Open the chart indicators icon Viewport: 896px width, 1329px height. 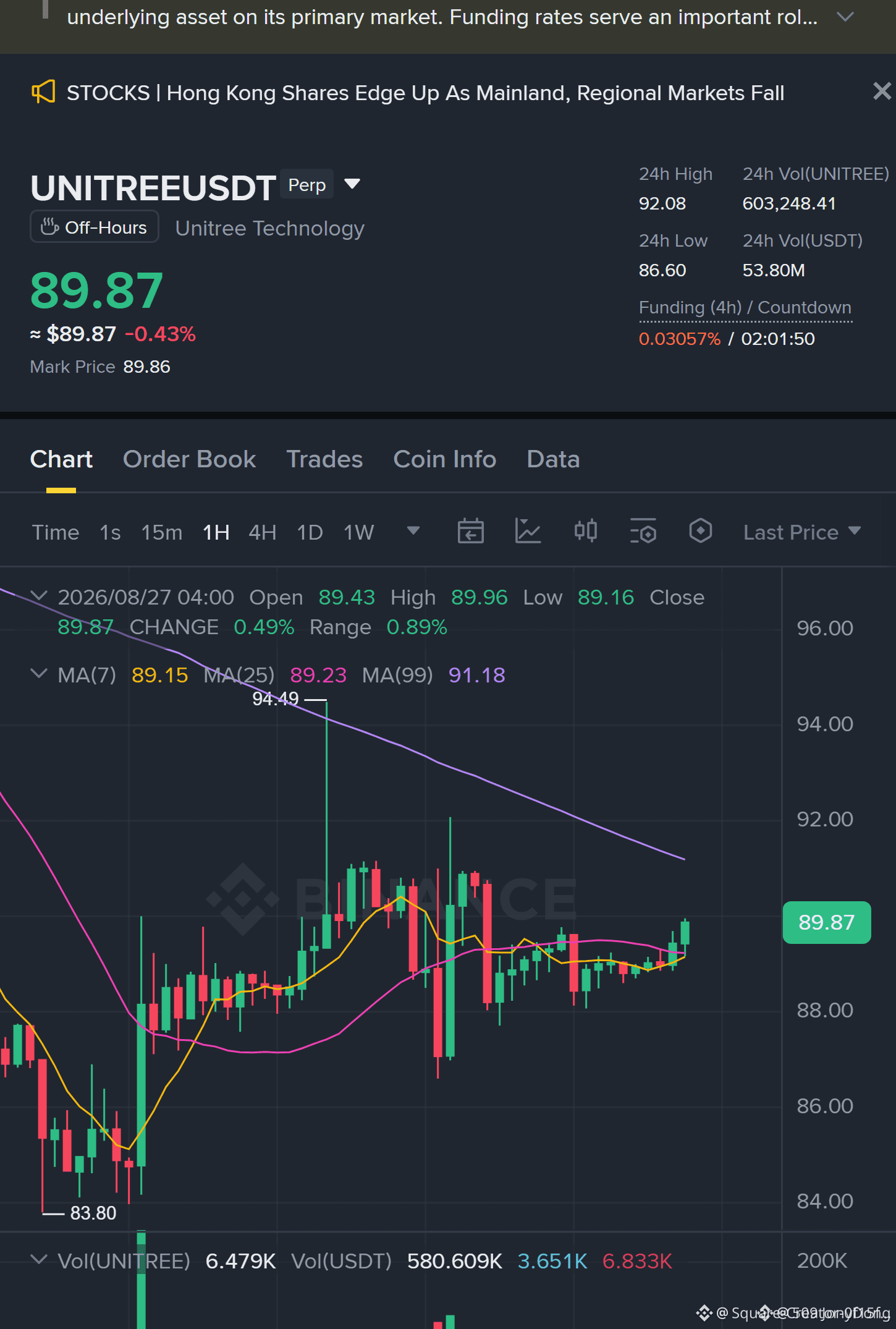[528, 531]
